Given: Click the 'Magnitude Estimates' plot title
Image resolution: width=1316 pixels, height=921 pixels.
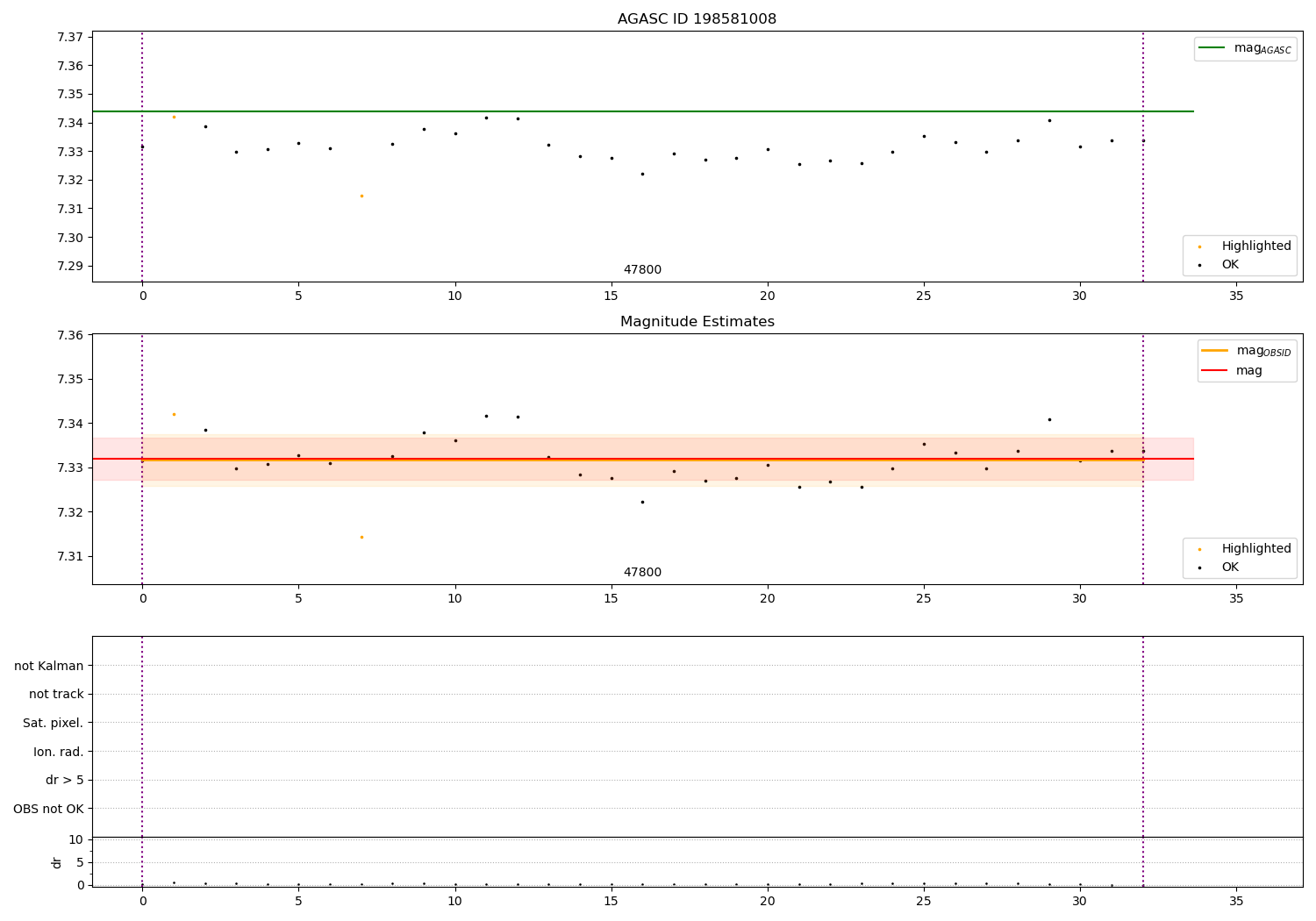Looking at the screenshot, I should pos(697,322).
